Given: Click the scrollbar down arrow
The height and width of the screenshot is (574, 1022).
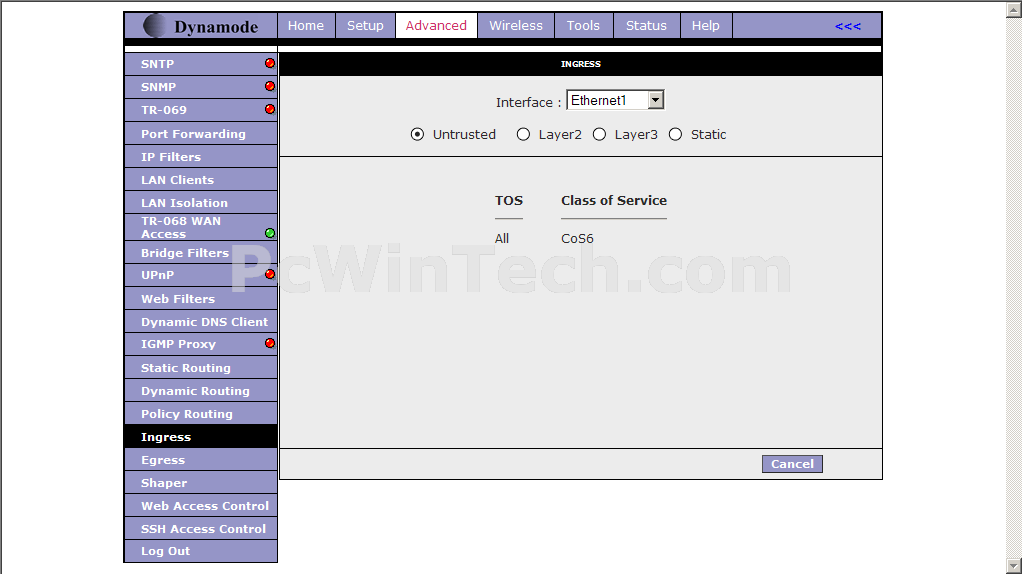Looking at the screenshot, I should 1014,566.
